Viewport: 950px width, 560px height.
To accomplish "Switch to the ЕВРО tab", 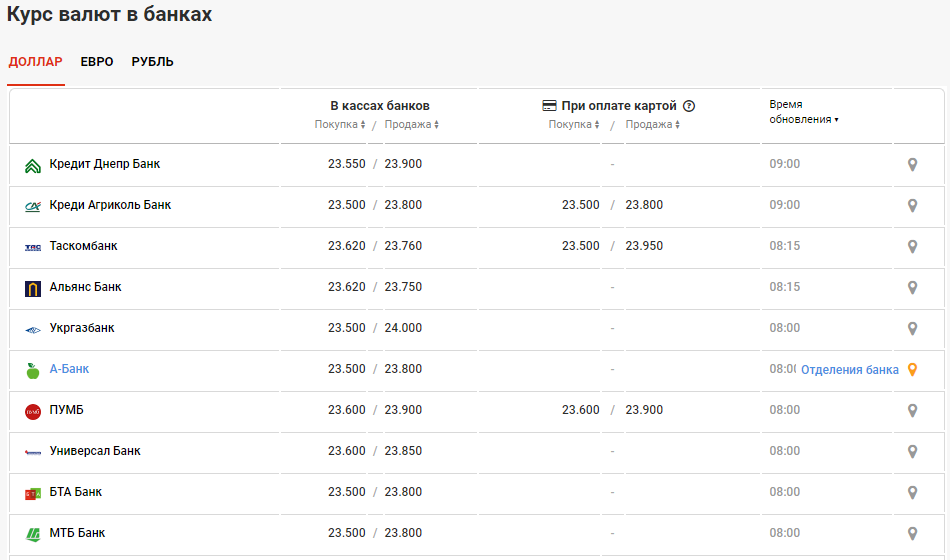I will point(97,62).
